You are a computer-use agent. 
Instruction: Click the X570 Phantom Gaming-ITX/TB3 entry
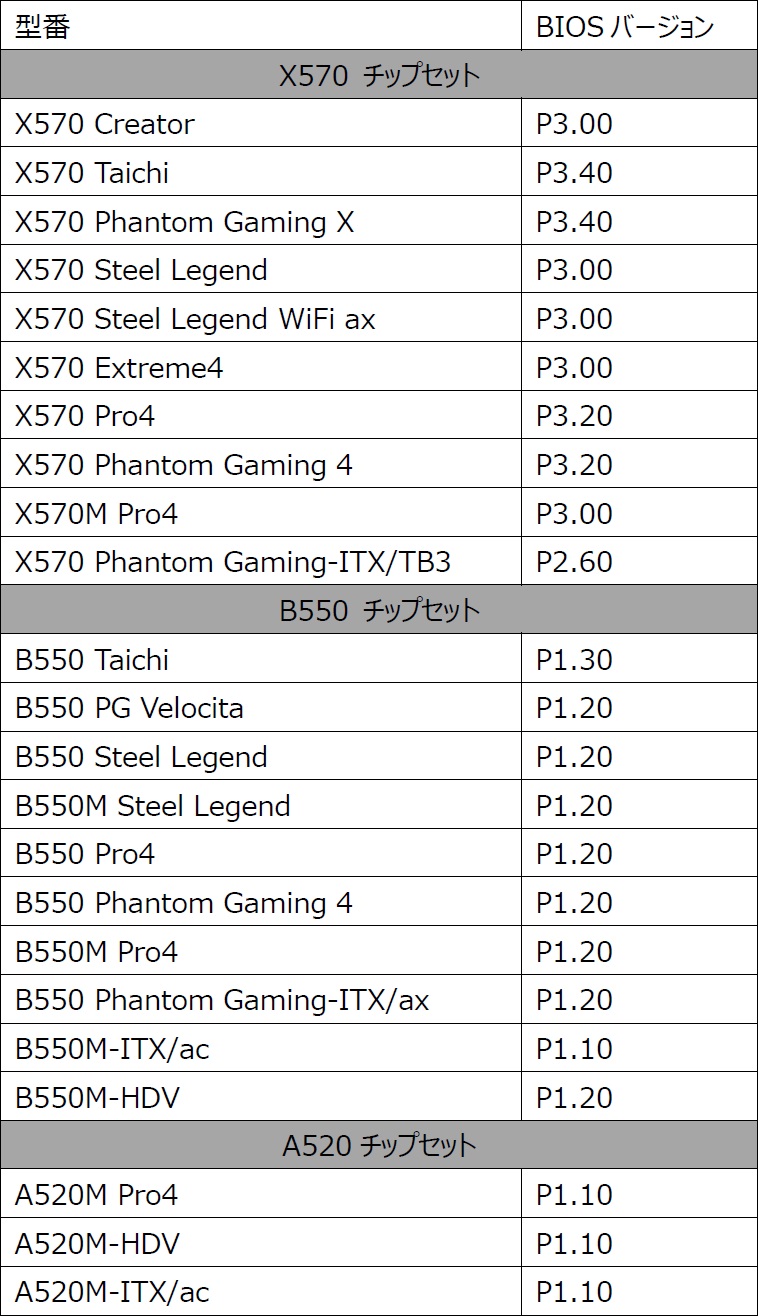point(233,562)
